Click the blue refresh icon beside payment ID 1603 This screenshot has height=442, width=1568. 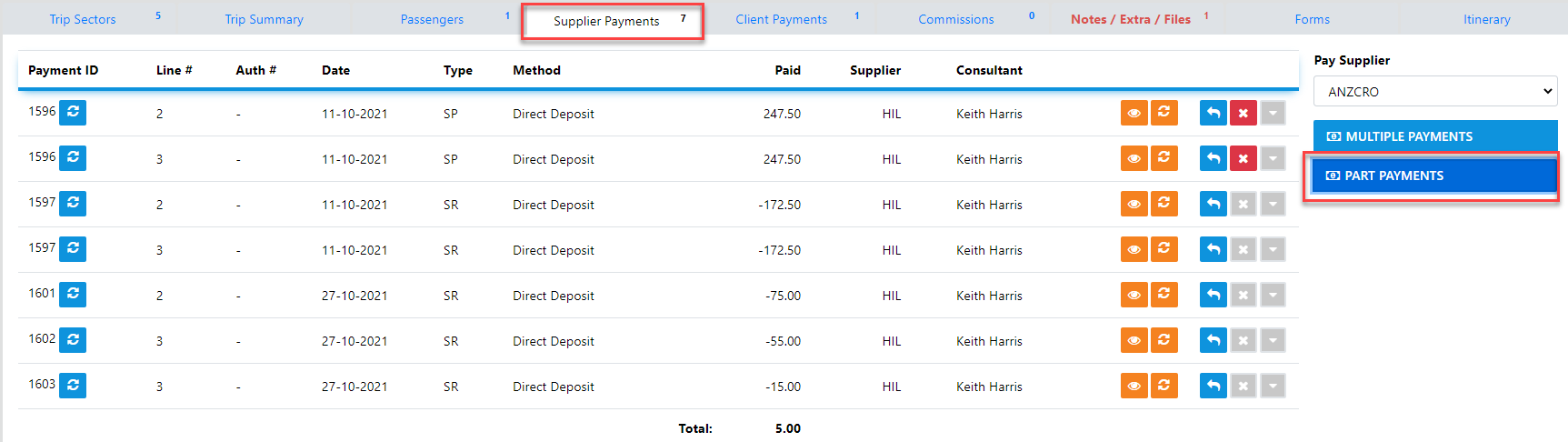[73, 386]
